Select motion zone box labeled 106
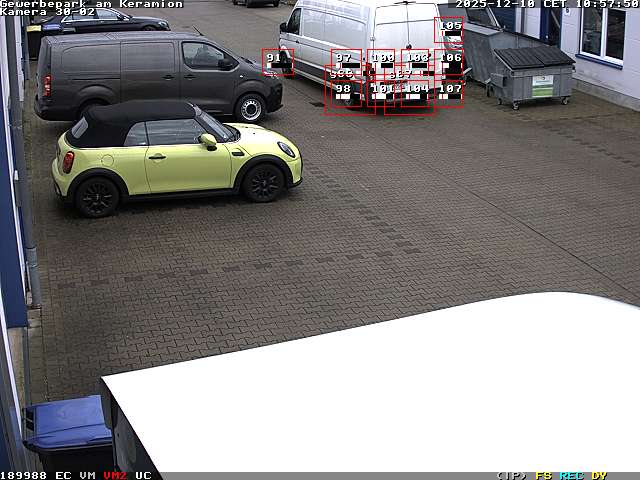The height and width of the screenshot is (480, 640). point(450,62)
